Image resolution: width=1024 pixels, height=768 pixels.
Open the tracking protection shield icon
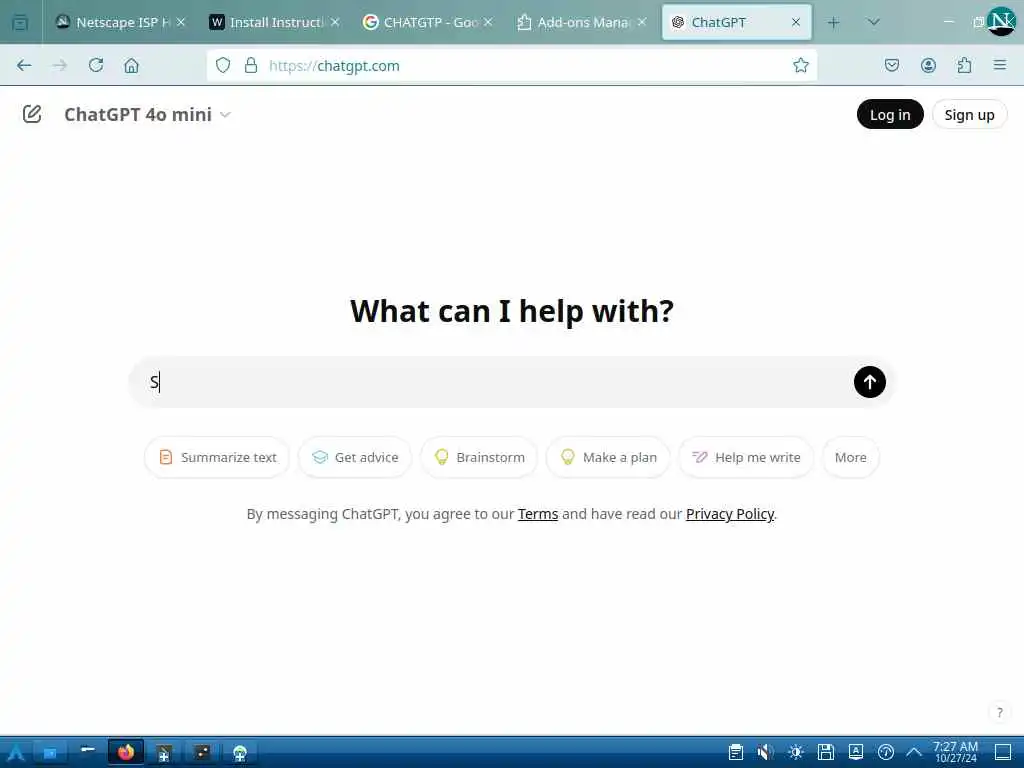pyautogui.click(x=223, y=65)
